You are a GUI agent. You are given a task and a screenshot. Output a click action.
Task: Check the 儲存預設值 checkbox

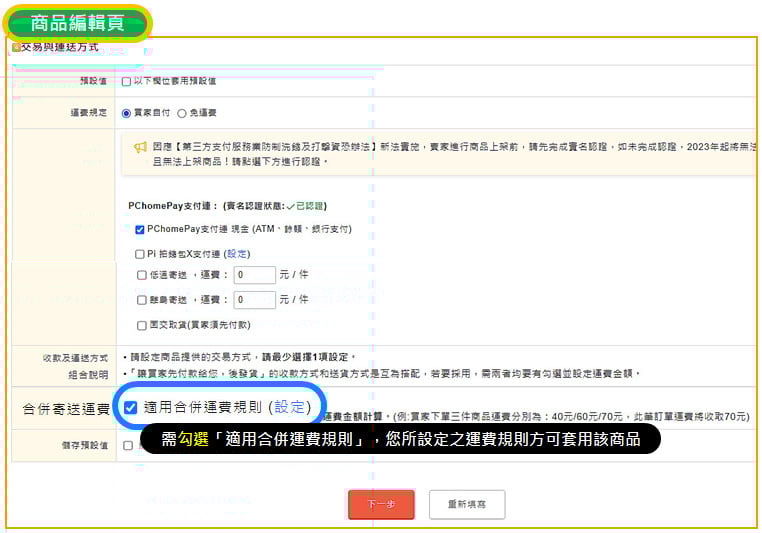click(x=127, y=445)
